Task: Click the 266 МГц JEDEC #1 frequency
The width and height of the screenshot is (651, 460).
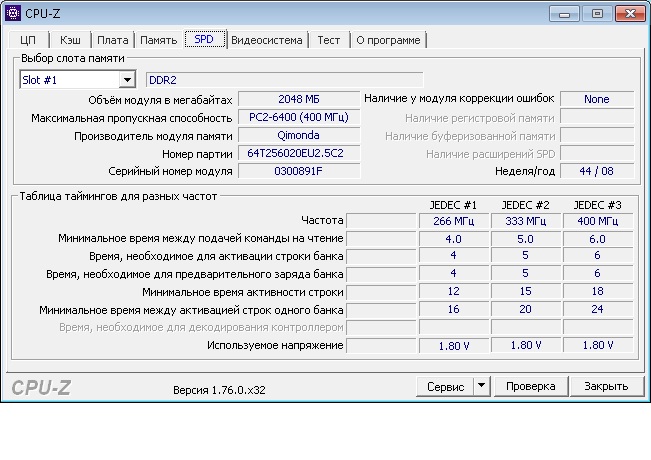Action: coord(453,221)
